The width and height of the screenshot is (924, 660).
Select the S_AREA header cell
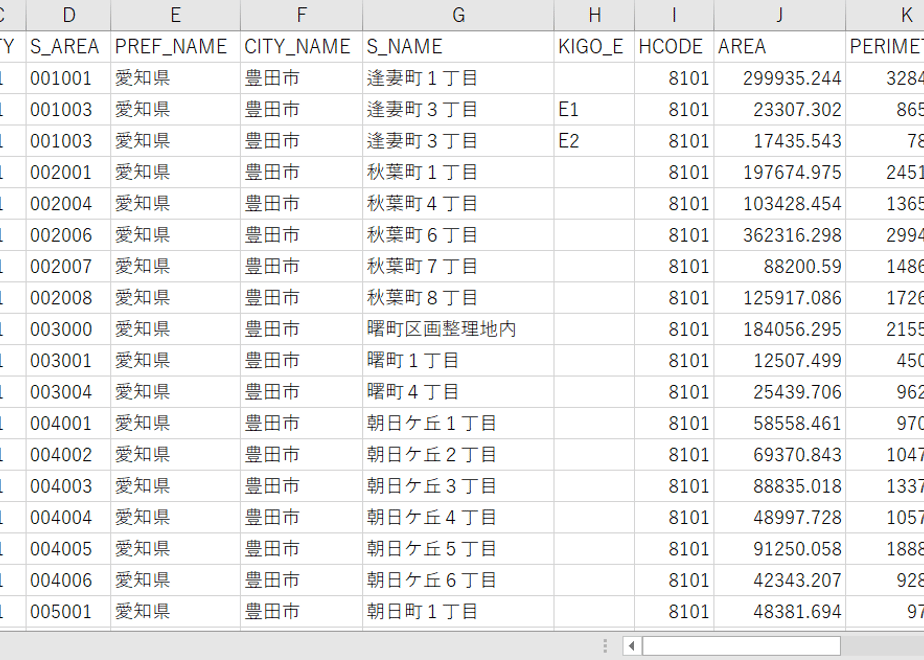click(68, 47)
